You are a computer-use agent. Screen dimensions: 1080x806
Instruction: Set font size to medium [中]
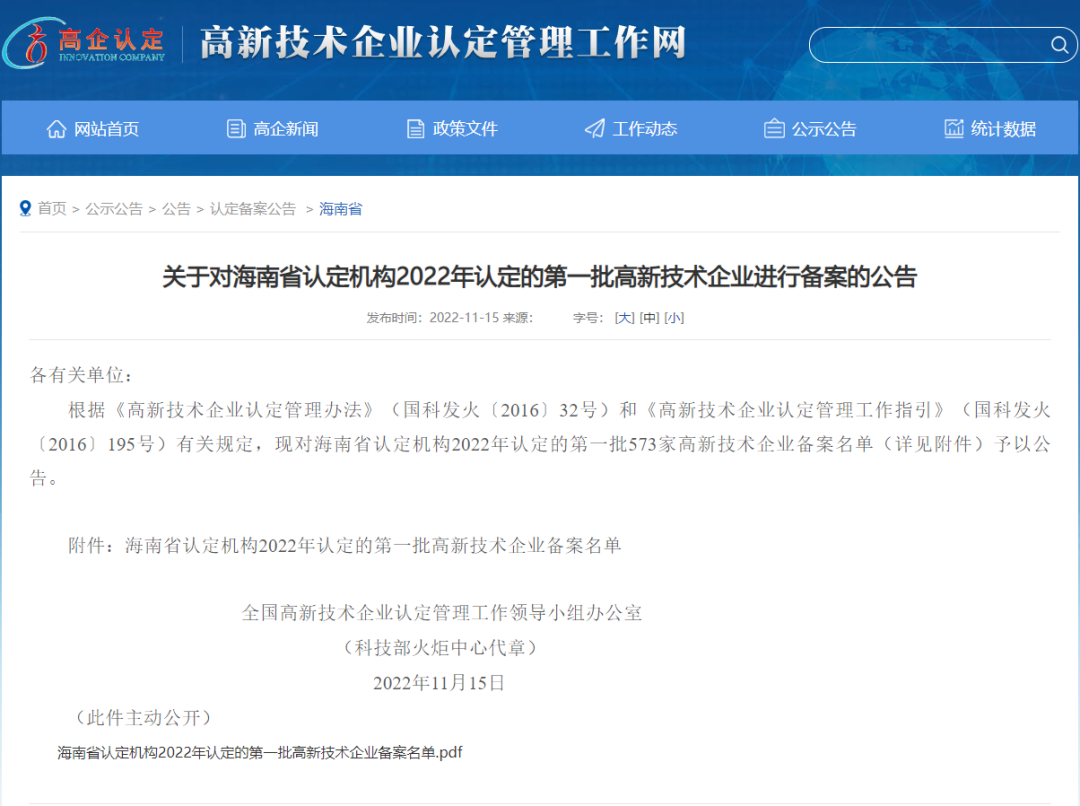(649, 318)
